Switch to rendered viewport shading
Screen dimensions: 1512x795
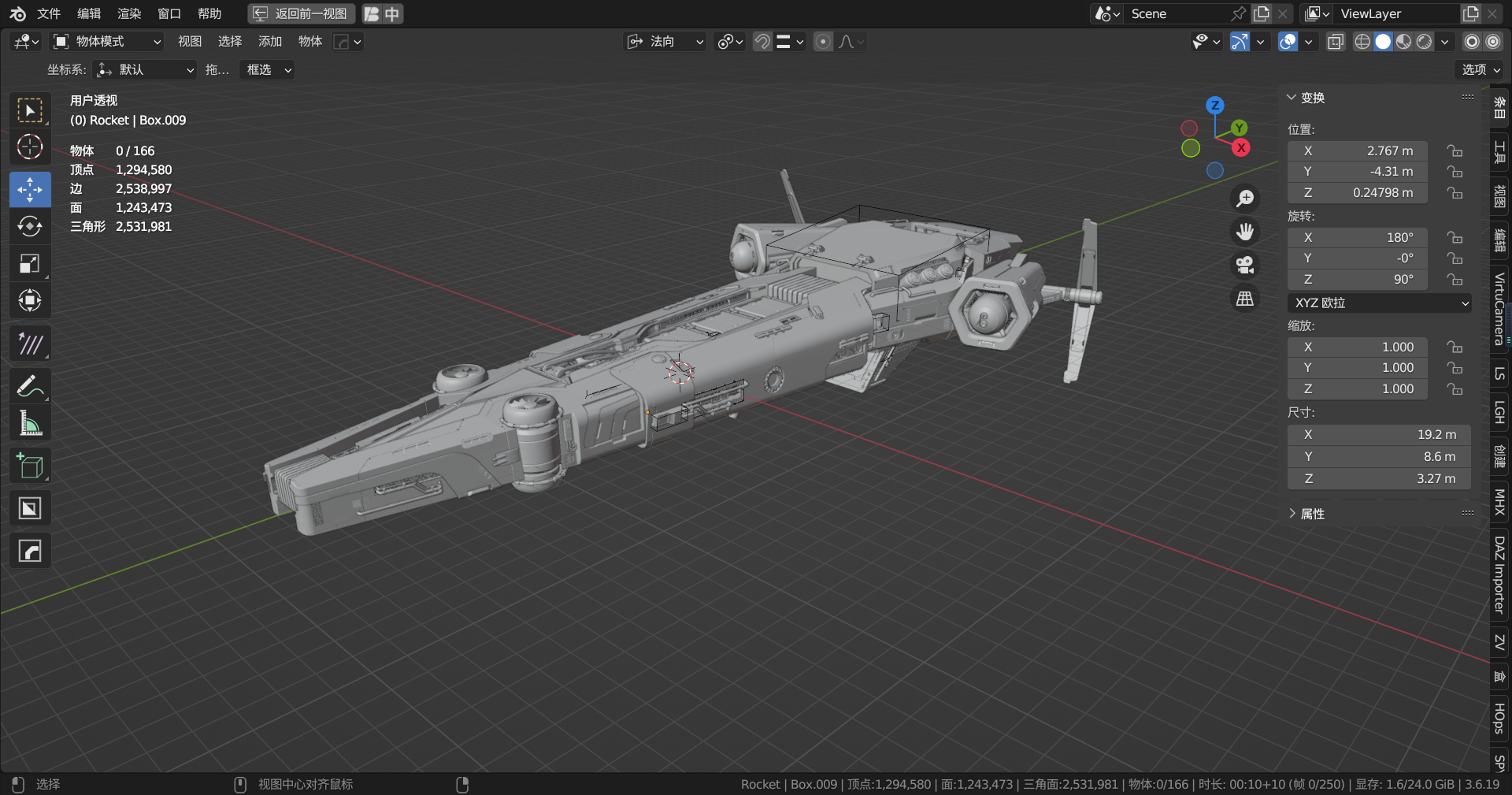pos(1424,42)
